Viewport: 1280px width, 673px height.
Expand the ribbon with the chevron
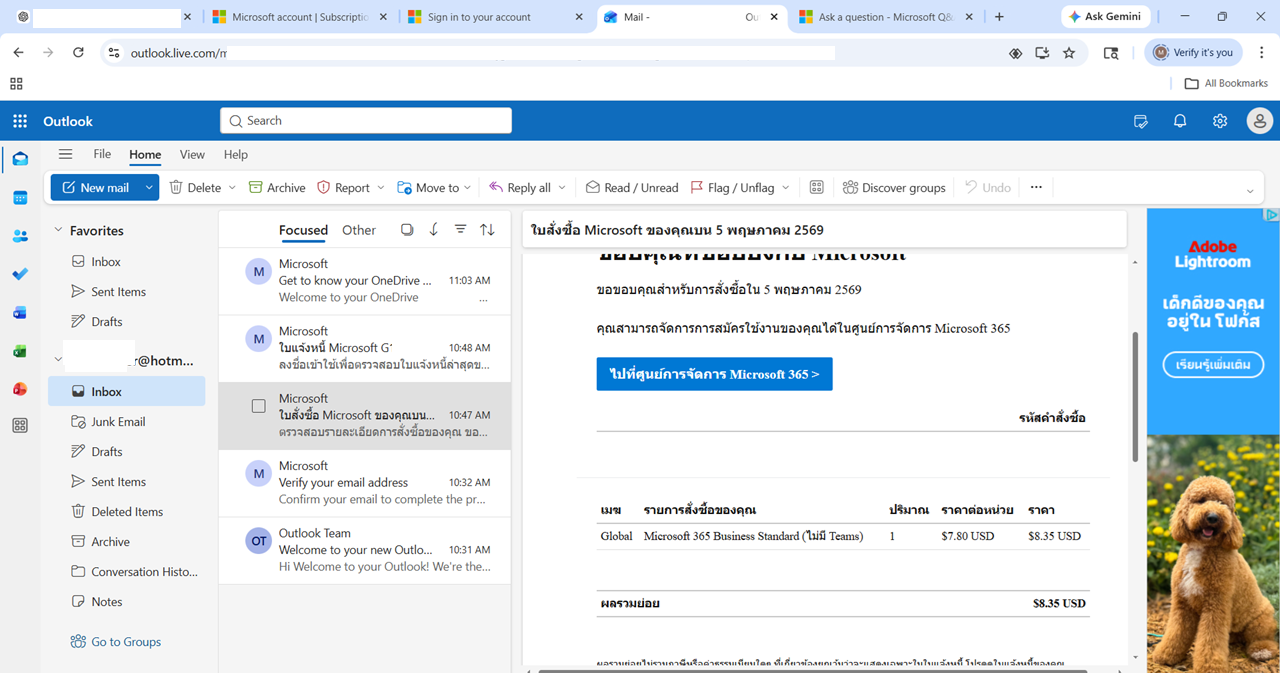pos(1250,190)
